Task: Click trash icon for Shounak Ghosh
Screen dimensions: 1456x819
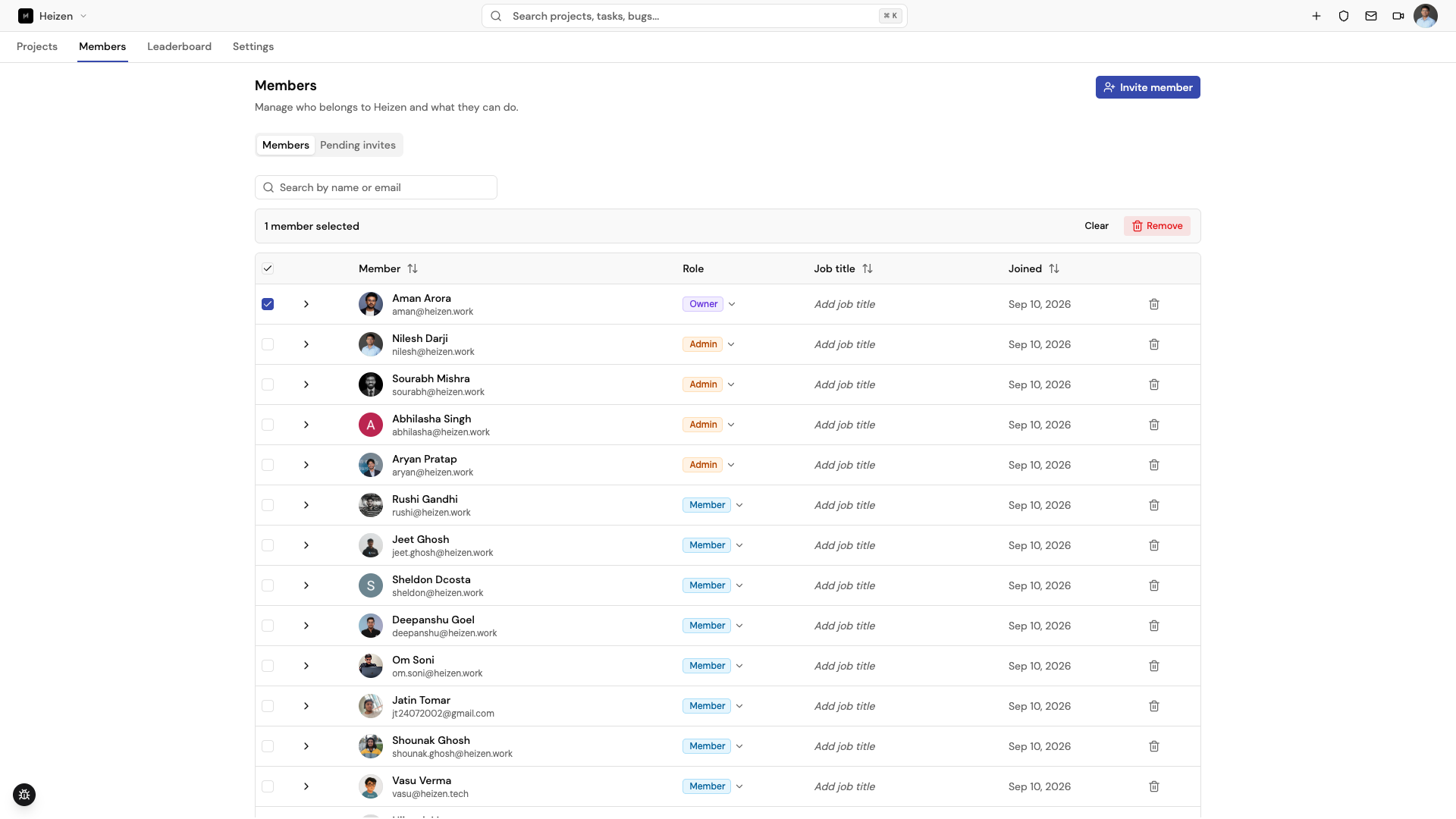Action: tap(1154, 746)
